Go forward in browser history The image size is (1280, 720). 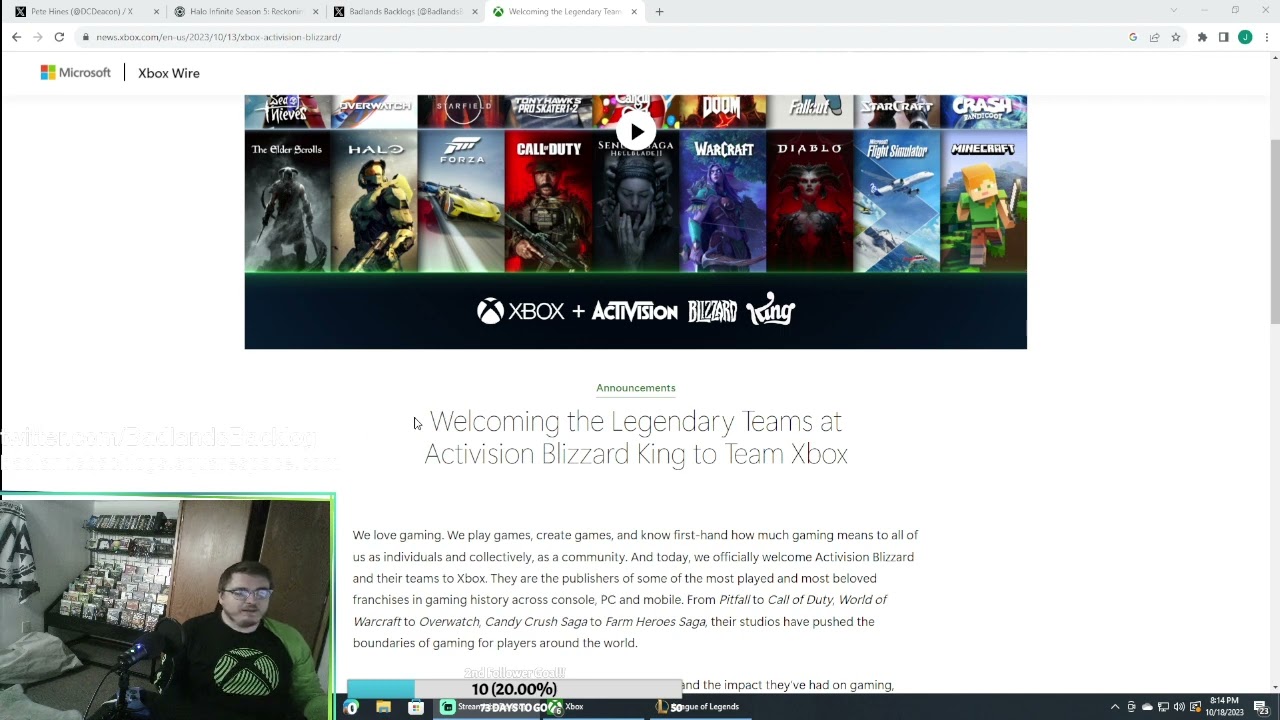(x=38, y=37)
